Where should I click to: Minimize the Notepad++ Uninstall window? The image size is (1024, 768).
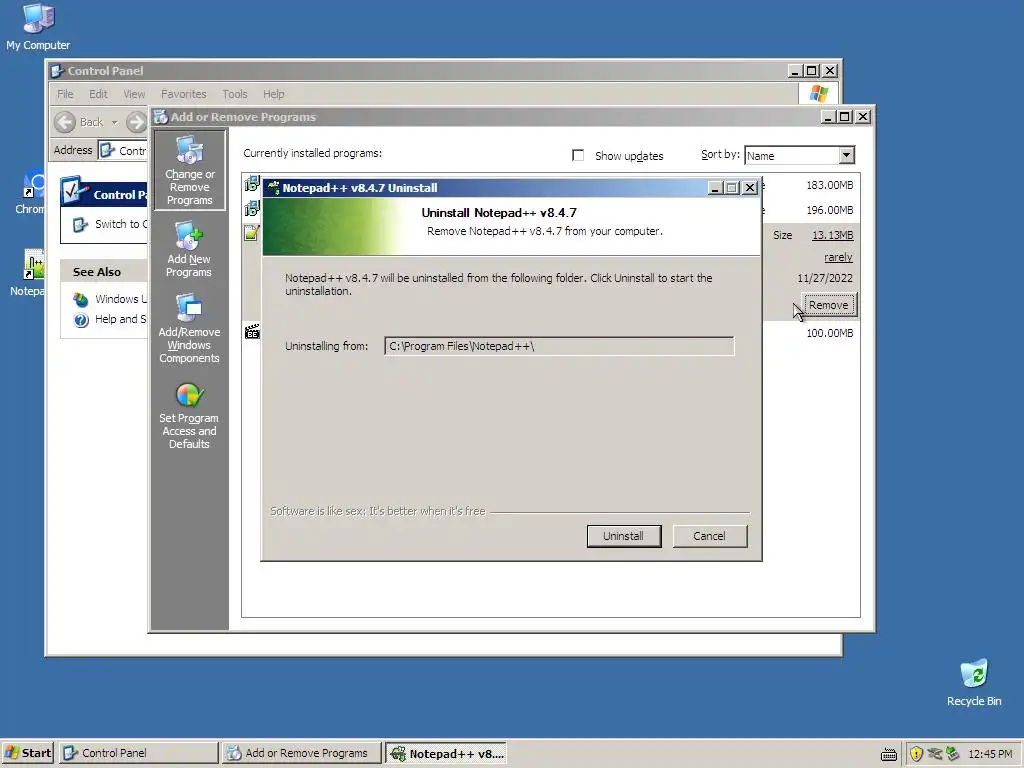715,188
